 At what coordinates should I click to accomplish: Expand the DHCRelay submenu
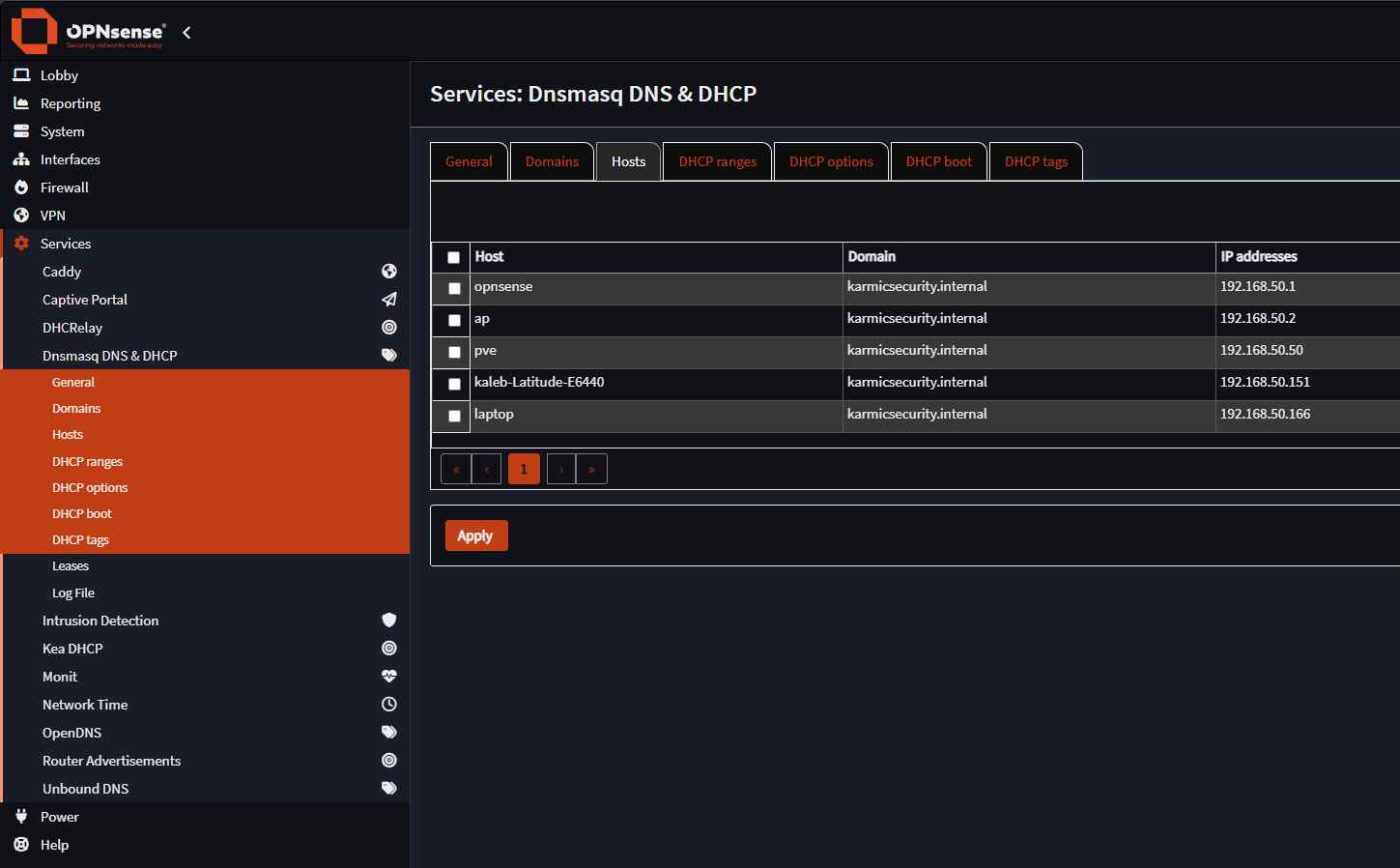pyautogui.click(x=206, y=328)
